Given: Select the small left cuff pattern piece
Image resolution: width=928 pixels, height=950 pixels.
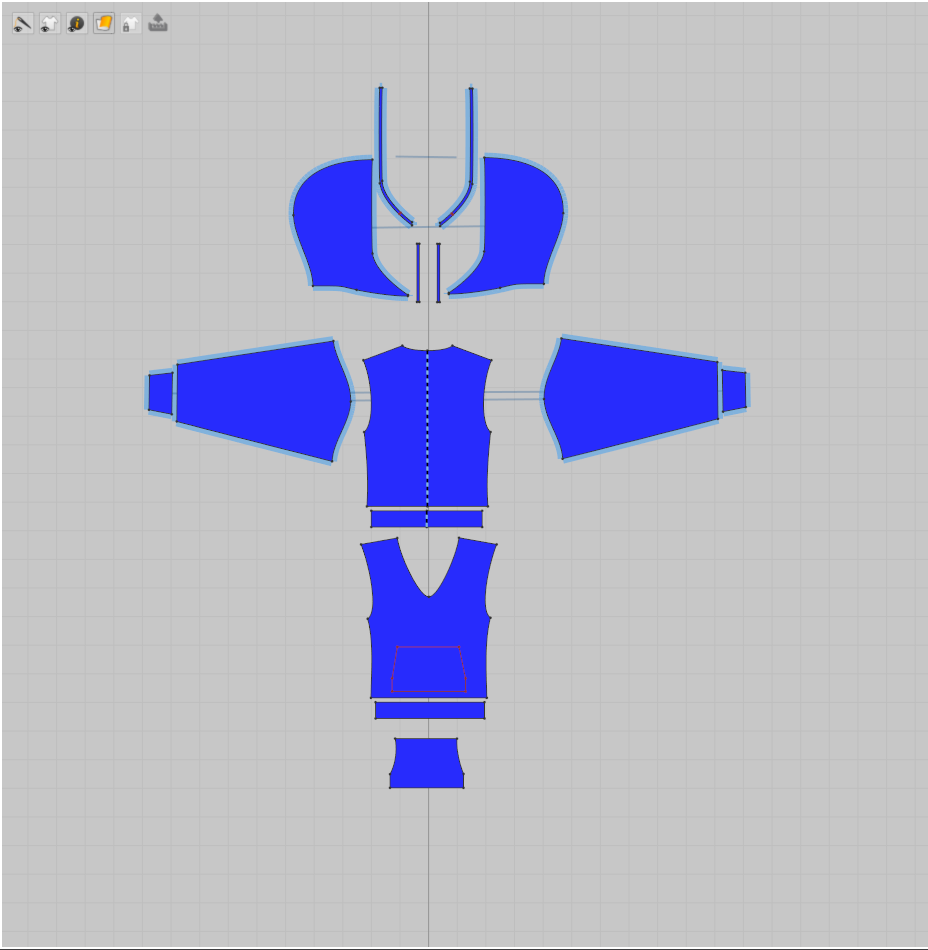Looking at the screenshot, I should coord(161,393).
